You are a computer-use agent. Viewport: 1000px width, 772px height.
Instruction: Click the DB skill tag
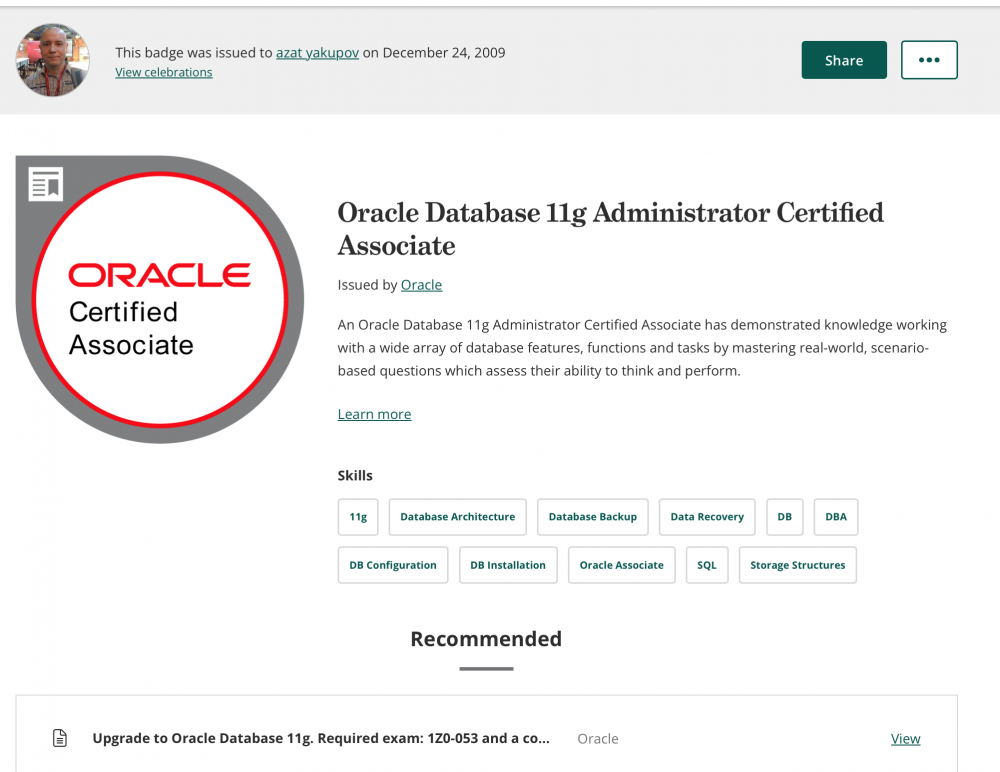point(785,517)
